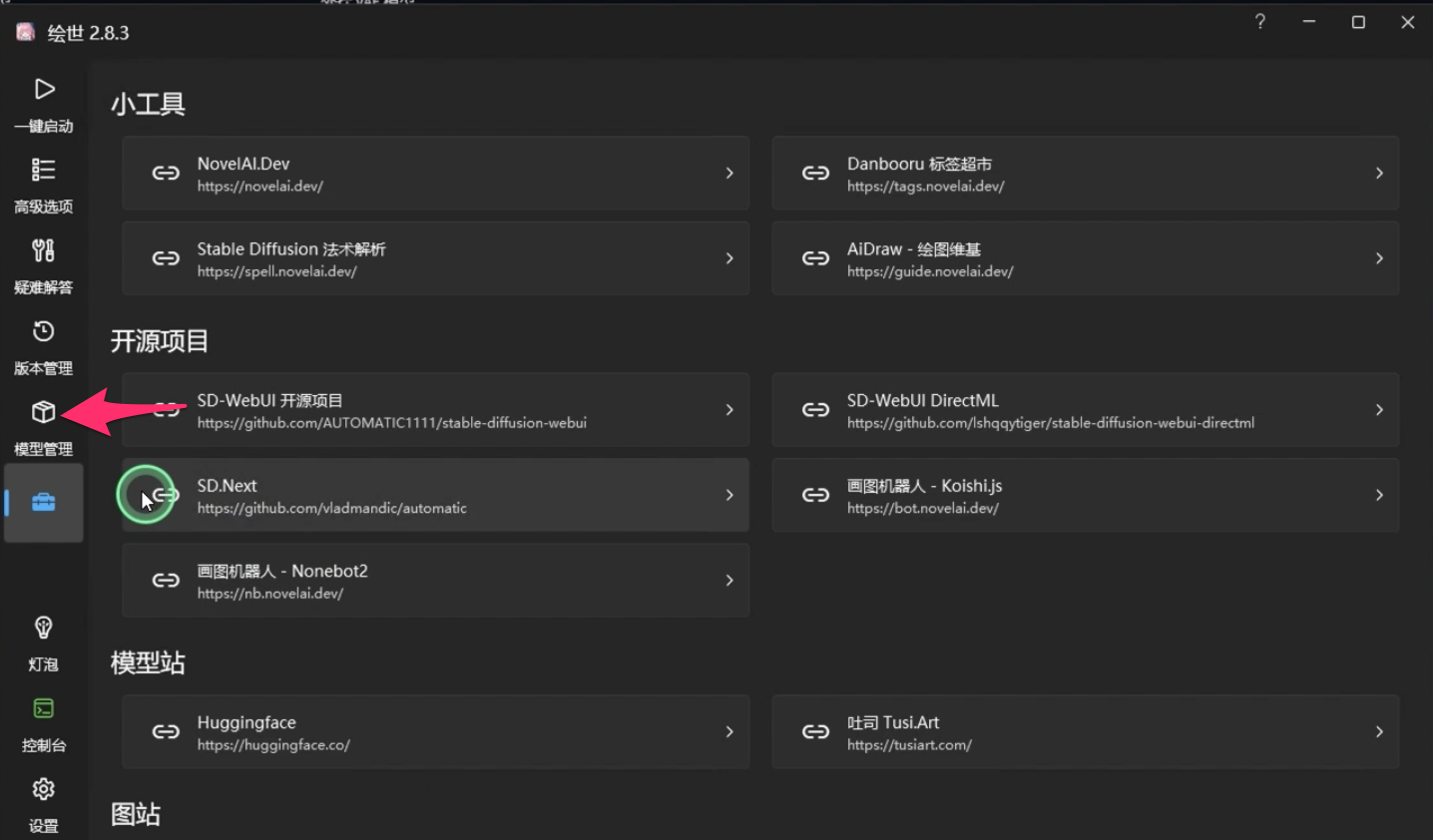This screenshot has height=840, width=1433.
Task: Click the 小工具 section heading
Action: pyautogui.click(x=148, y=105)
